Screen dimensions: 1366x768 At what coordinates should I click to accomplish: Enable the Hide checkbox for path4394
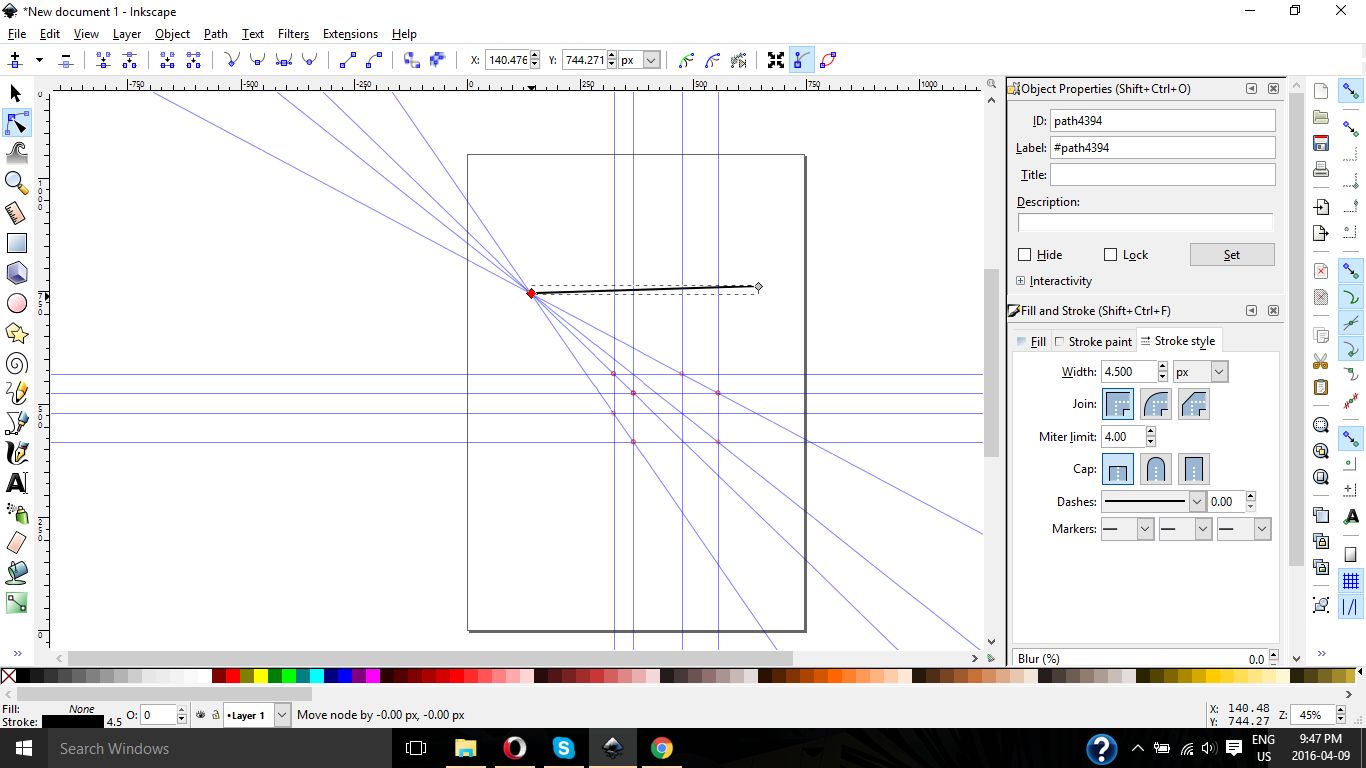pos(1024,254)
